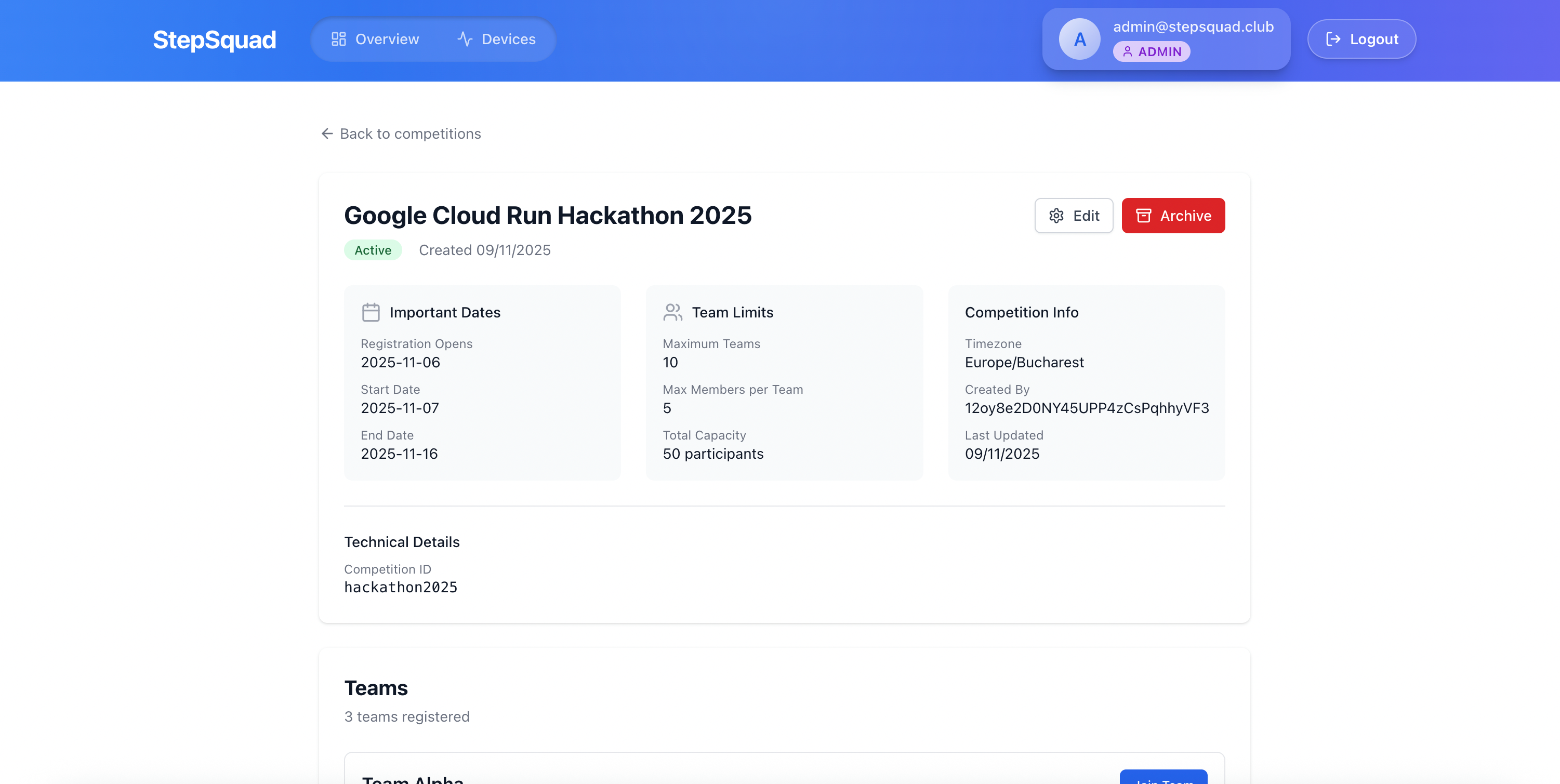Click the Devices activity pulse icon
This screenshot has width=1560, height=784.
pyautogui.click(x=465, y=39)
